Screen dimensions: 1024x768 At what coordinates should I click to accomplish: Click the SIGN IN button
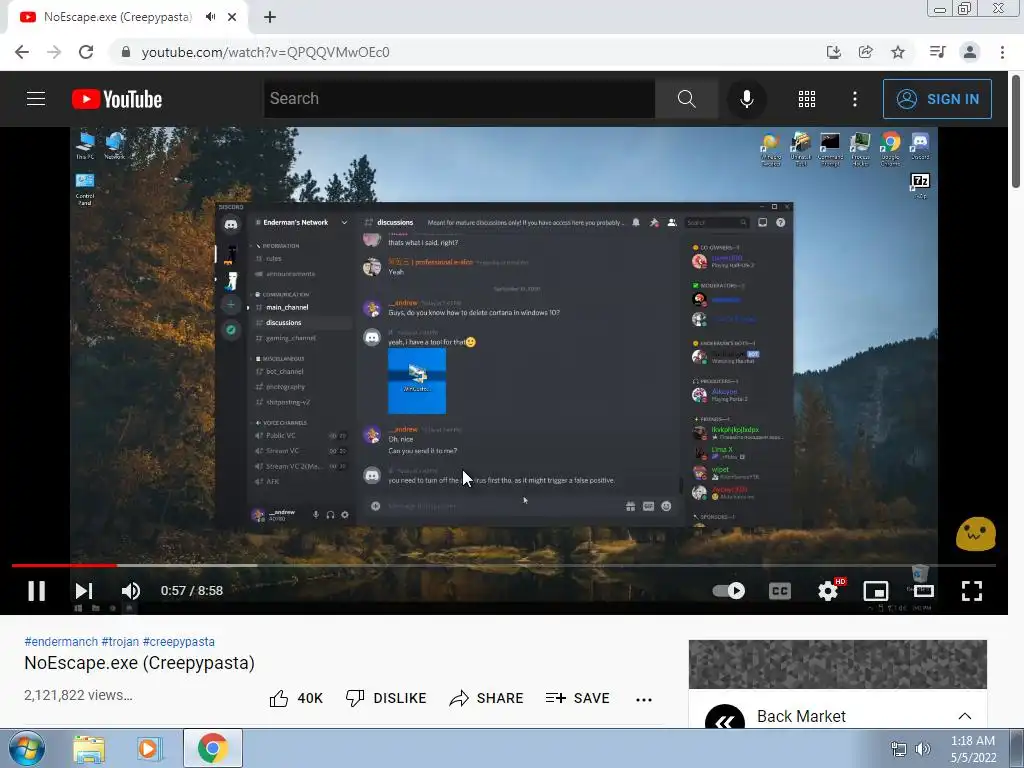(937, 99)
